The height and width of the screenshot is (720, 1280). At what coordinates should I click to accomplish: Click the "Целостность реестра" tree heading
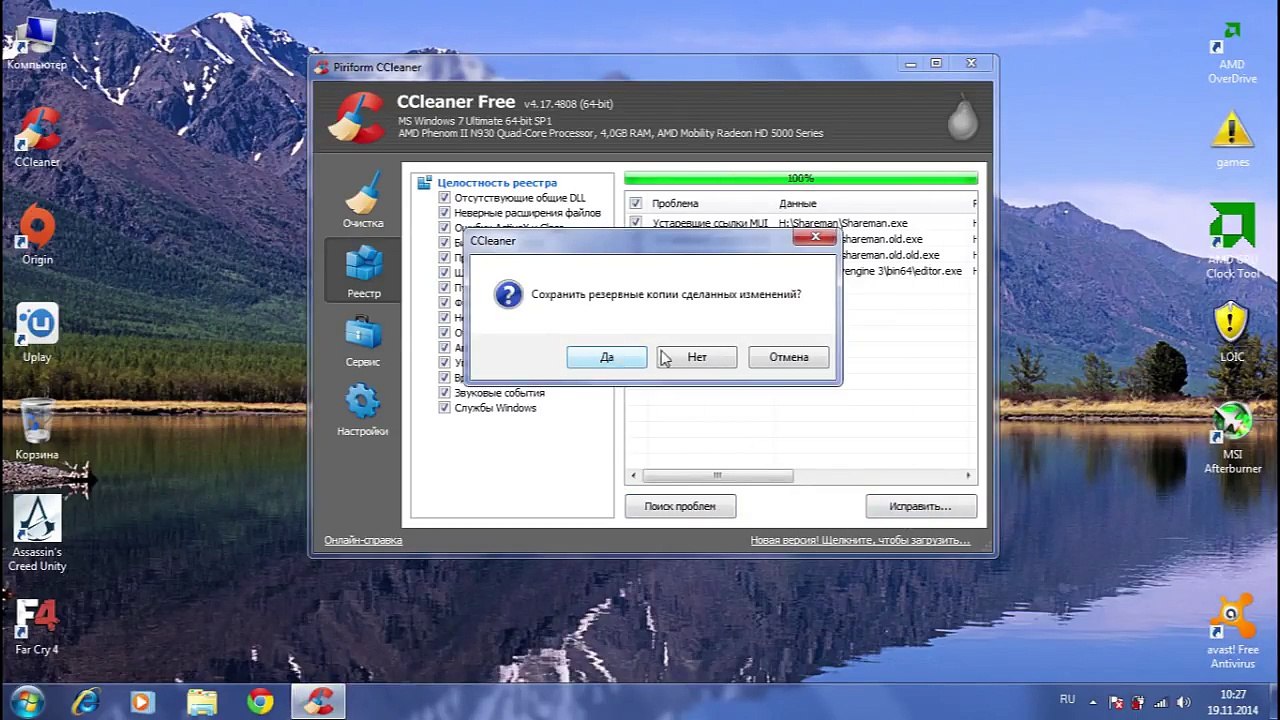coord(497,183)
